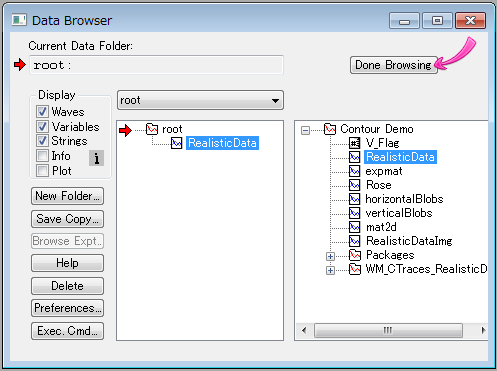Click the Data Browser title bar icon
Viewport: 497px width, 371px height.
[x=19, y=20]
